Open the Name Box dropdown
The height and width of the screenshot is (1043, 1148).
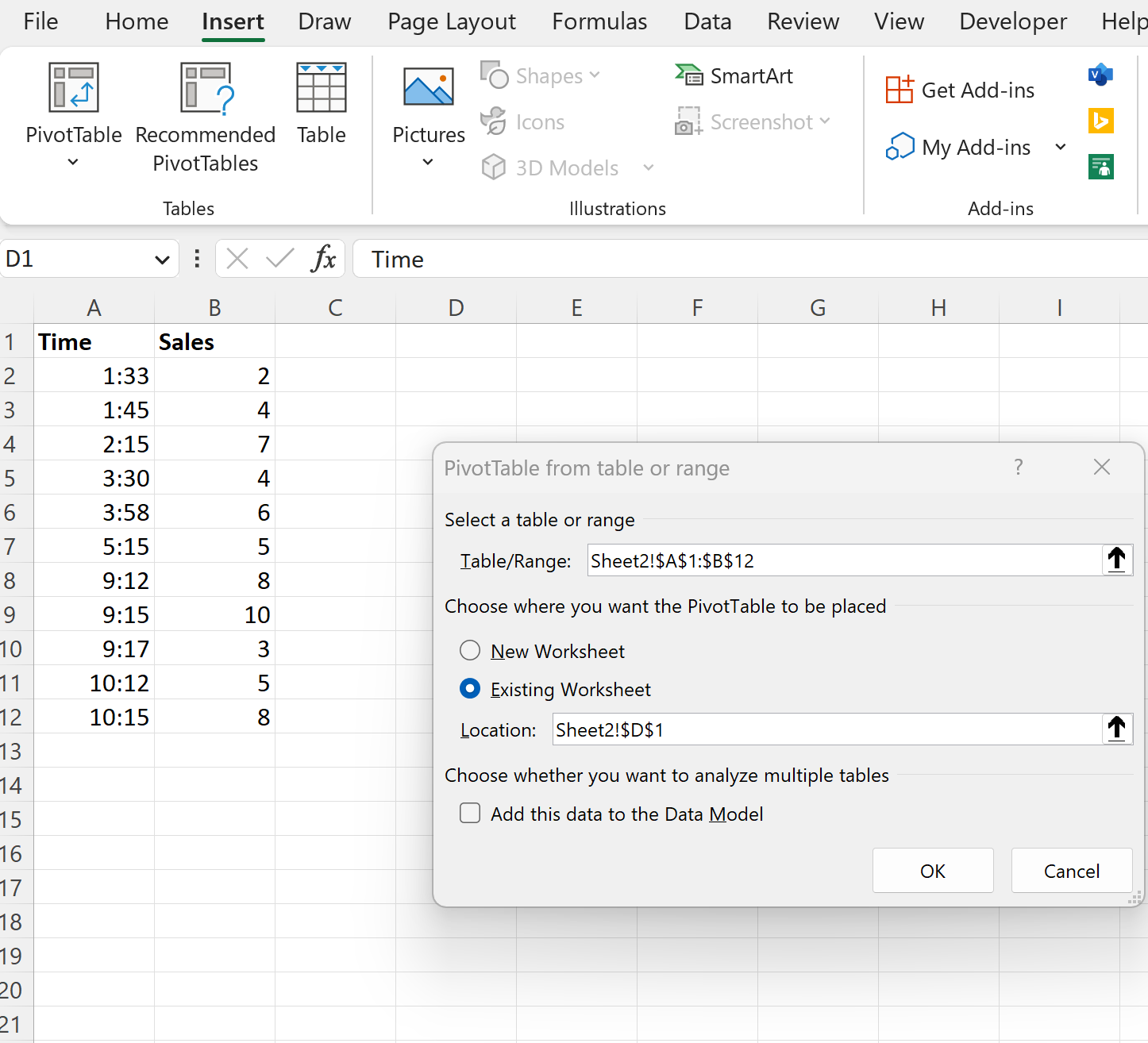(x=162, y=259)
